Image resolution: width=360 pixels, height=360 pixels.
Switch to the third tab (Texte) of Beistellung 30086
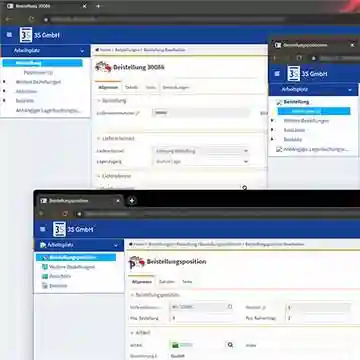pyautogui.click(x=150, y=87)
